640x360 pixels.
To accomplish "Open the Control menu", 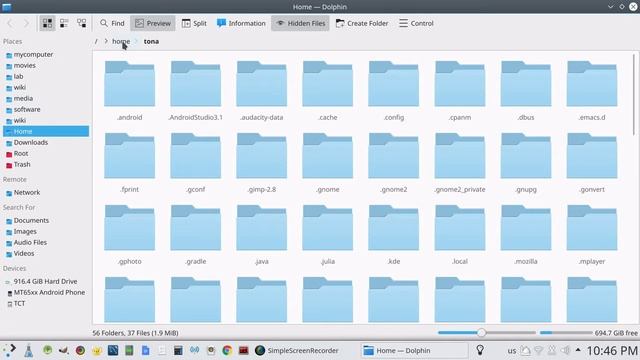I will [416, 23].
